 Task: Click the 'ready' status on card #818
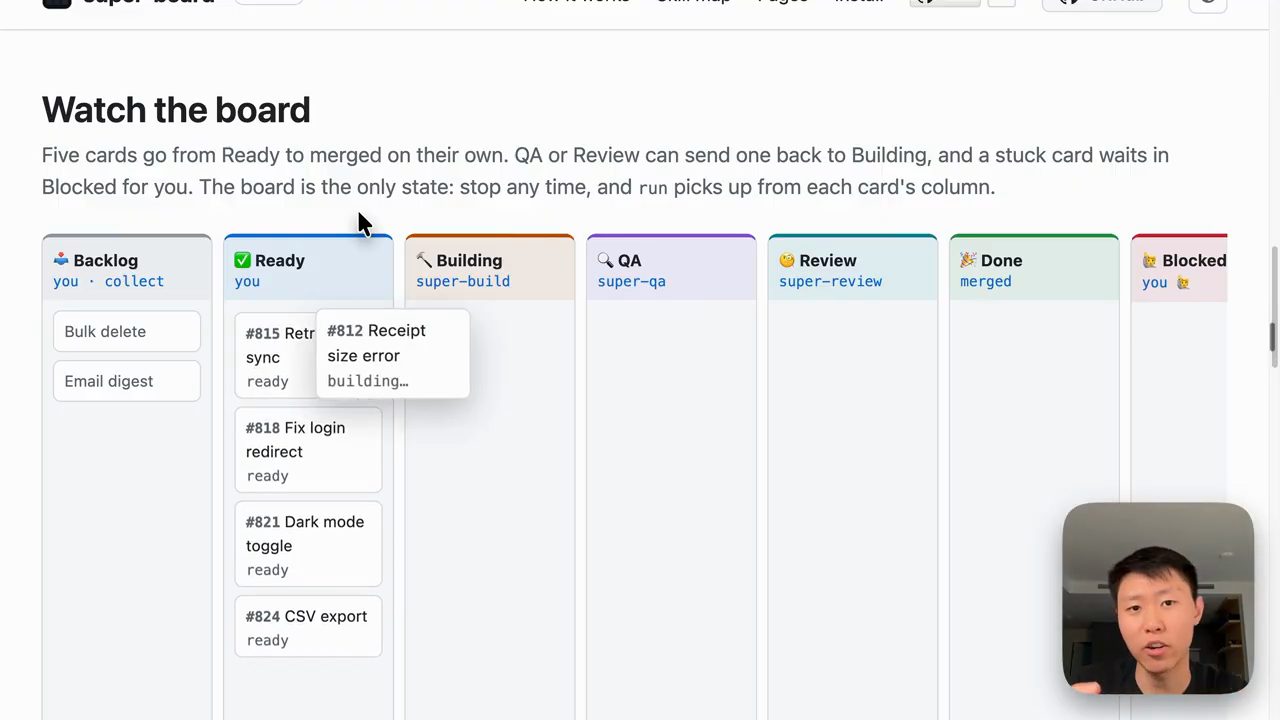[x=267, y=476]
